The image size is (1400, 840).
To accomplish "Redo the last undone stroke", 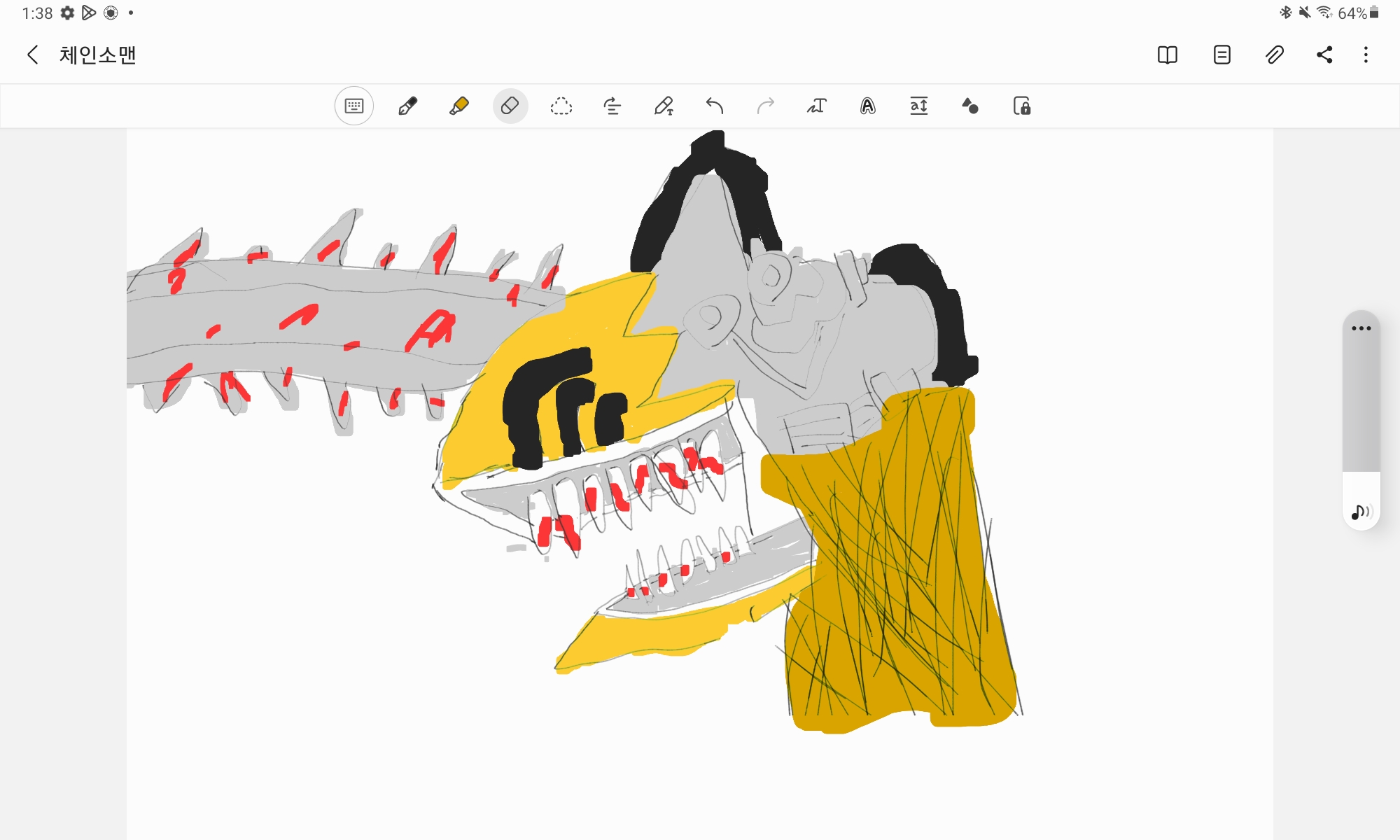I will coord(766,106).
